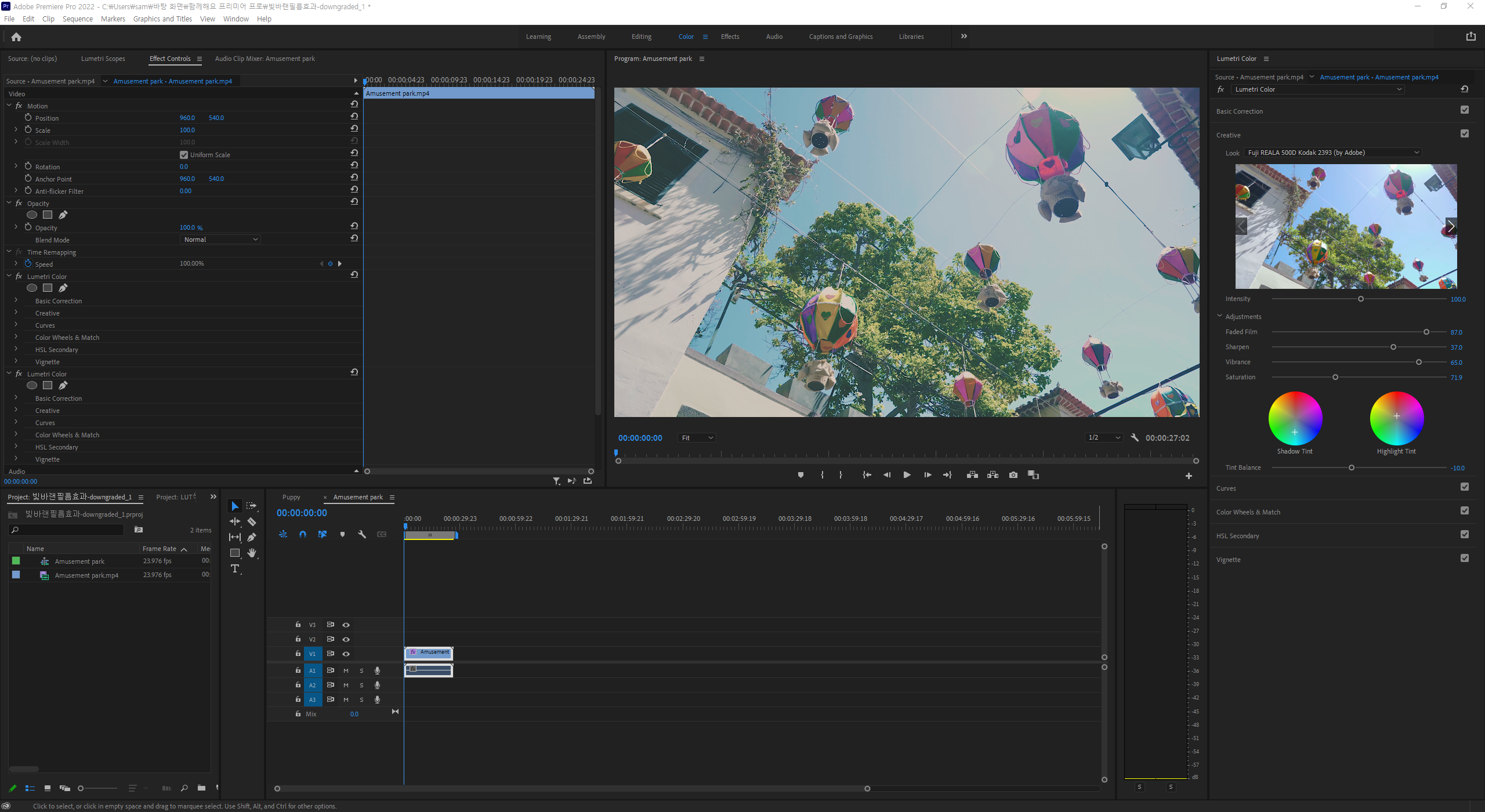This screenshot has height=812, width=1485.
Task: Click the Vibrance slider handle
Action: click(x=1418, y=362)
